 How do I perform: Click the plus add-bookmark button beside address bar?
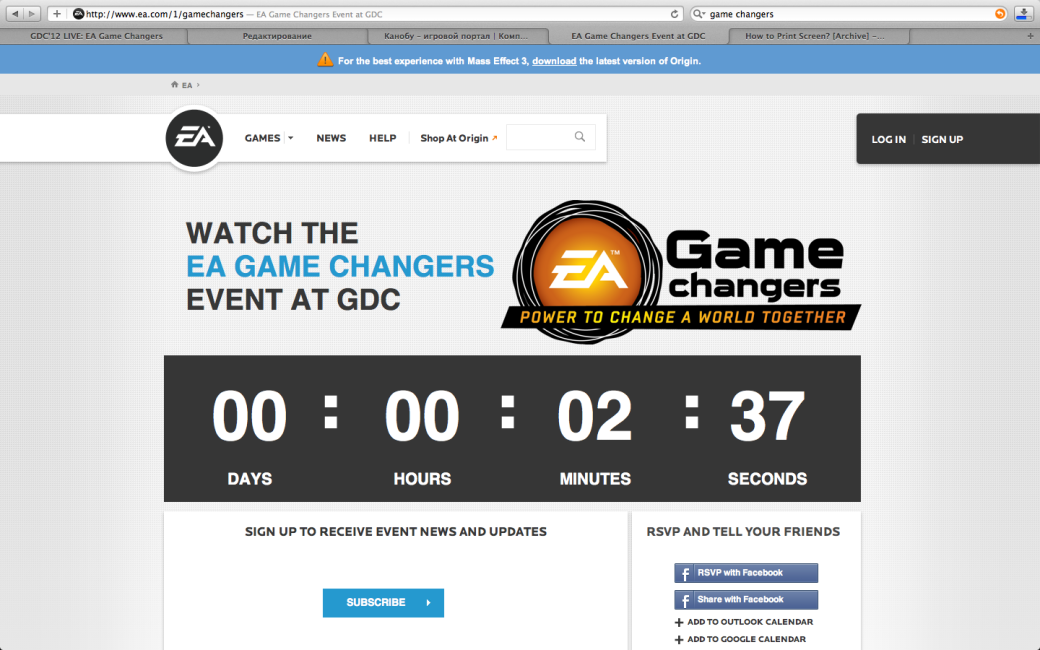point(57,13)
